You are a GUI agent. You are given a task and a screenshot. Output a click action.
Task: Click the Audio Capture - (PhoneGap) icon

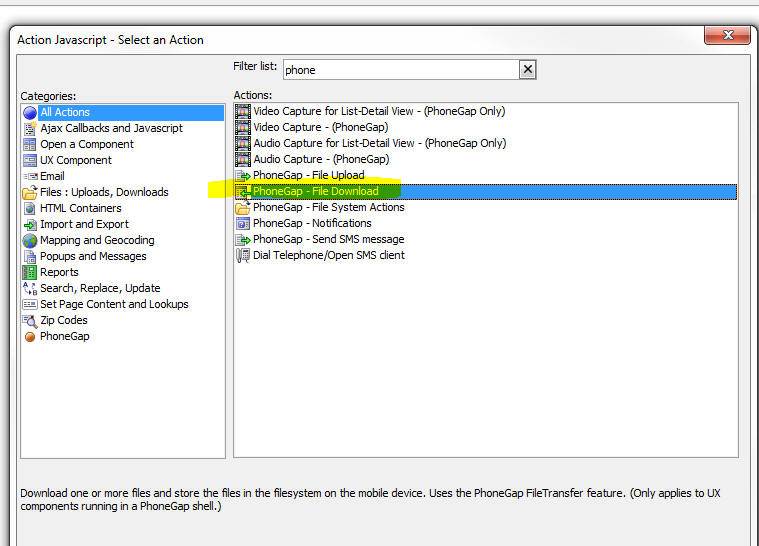(x=243, y=159)
